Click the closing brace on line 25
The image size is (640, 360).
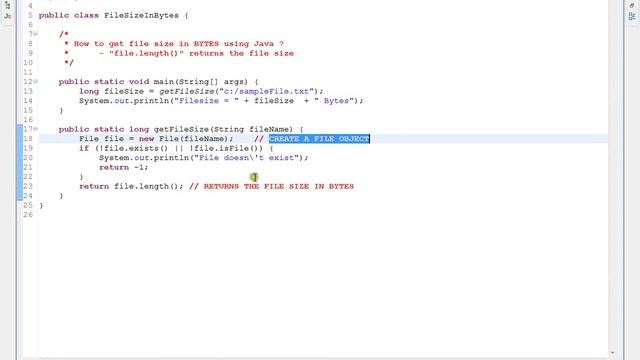click(41, 205)
